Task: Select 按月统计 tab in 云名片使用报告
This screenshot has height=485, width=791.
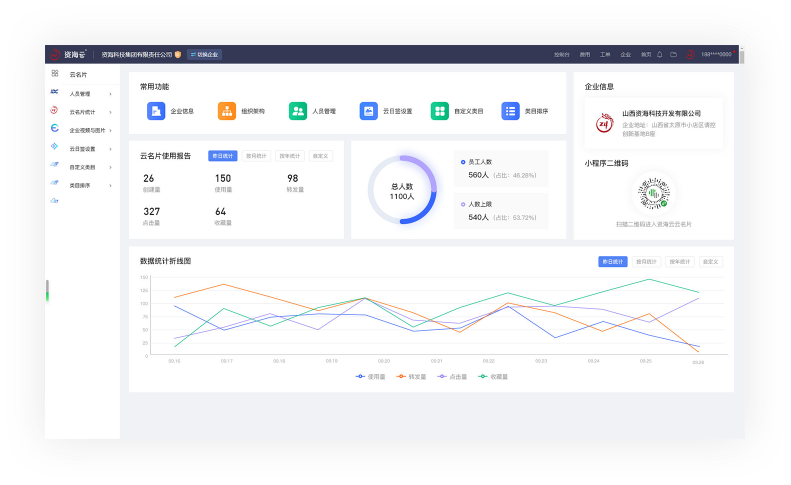Action: 256,156
